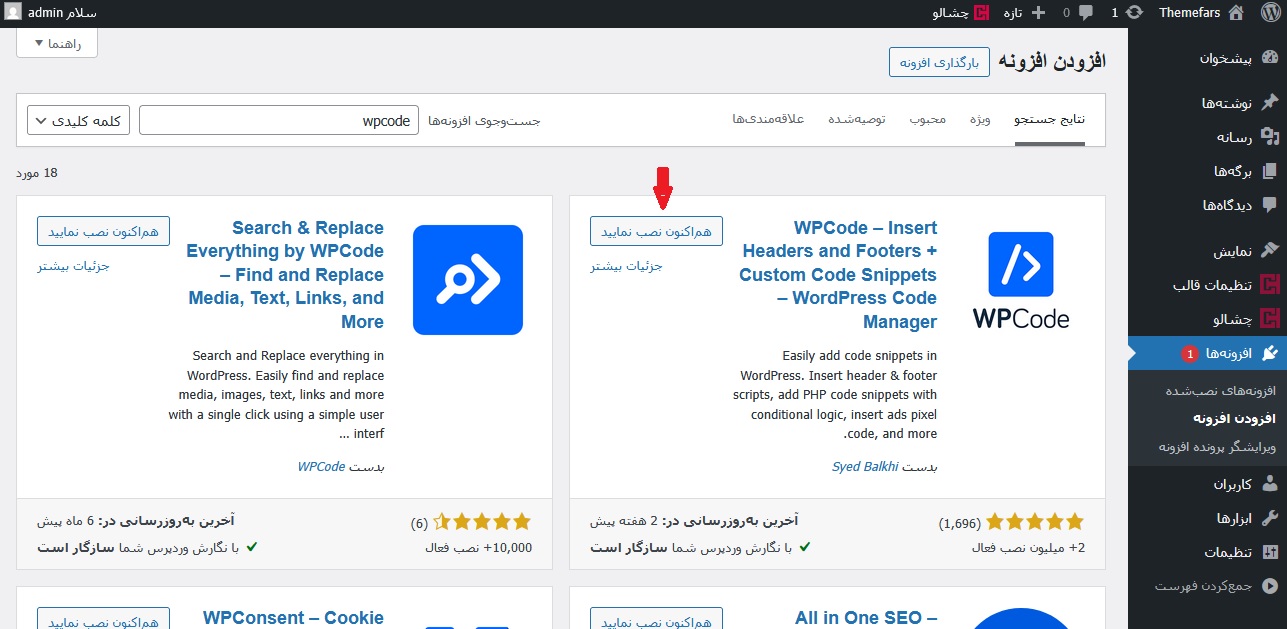1287x629 pixels.
Task: Expand the راهنما help dropdown
Action: pyautogui.click(x=57, y=44)
